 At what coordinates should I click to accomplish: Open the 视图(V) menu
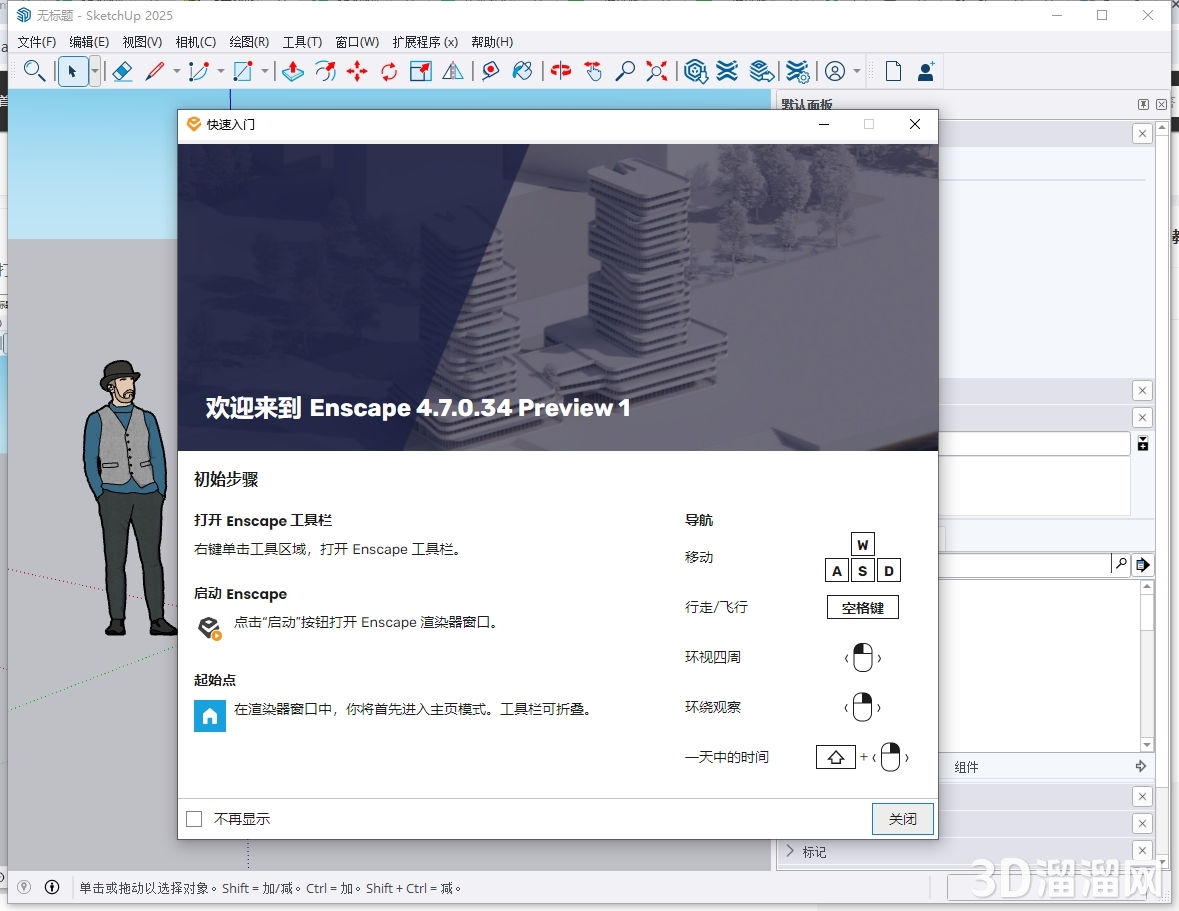pyautogui.click(x=142, y=42)
